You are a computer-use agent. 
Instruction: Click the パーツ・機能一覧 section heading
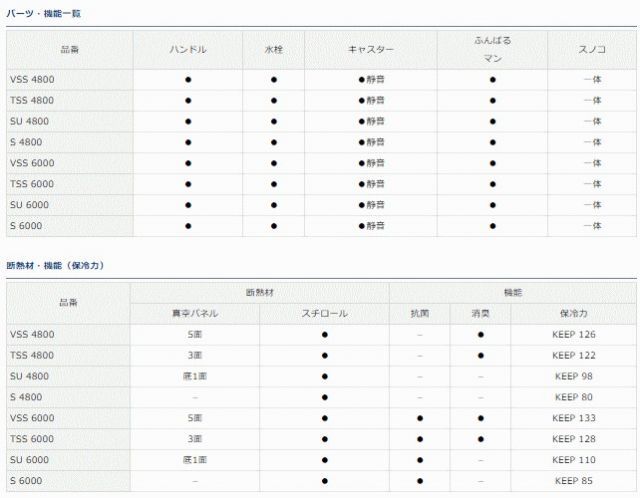(x=44, y=14)
